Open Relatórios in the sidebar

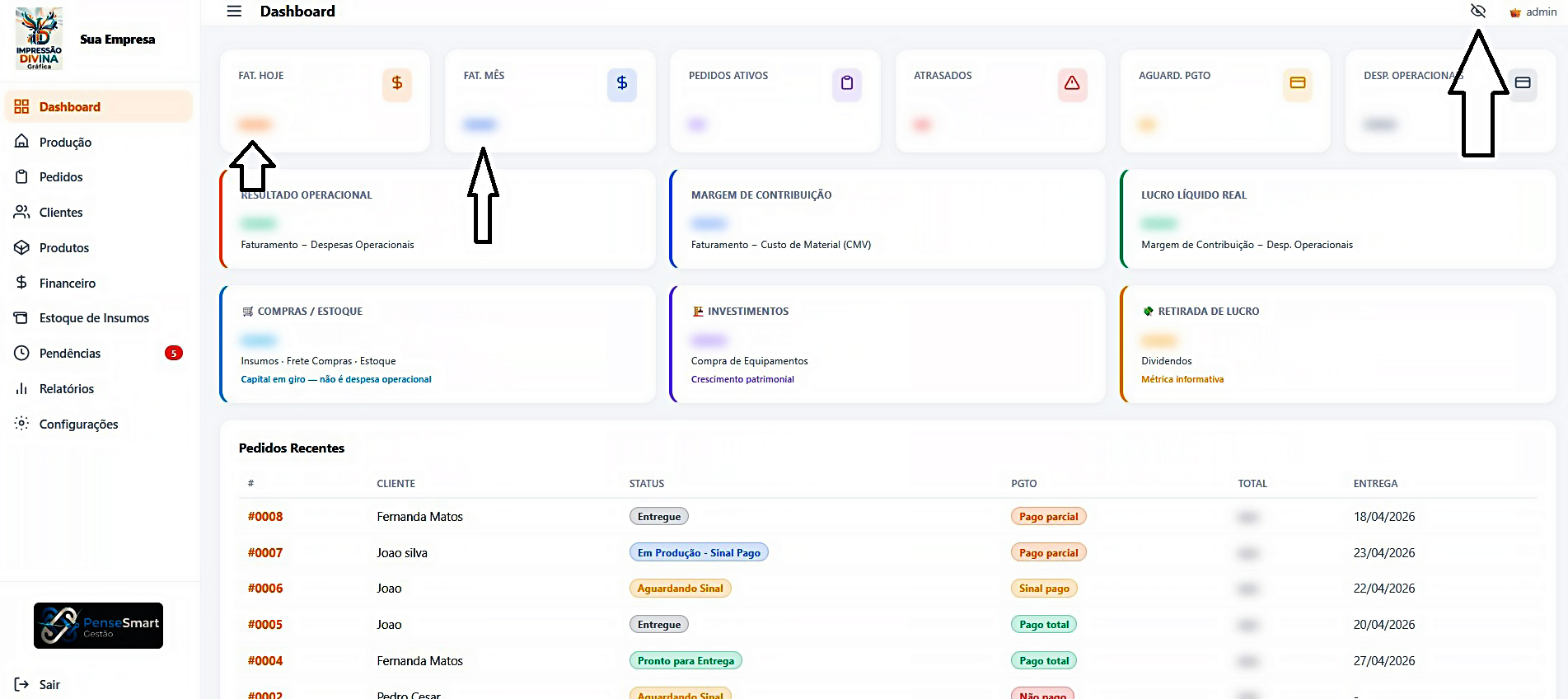coord(99,388)
